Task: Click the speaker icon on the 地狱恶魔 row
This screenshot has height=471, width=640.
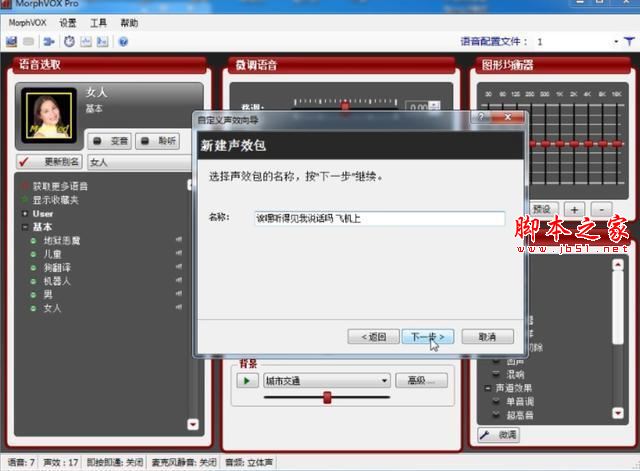Action: click(x=179, y=240)
